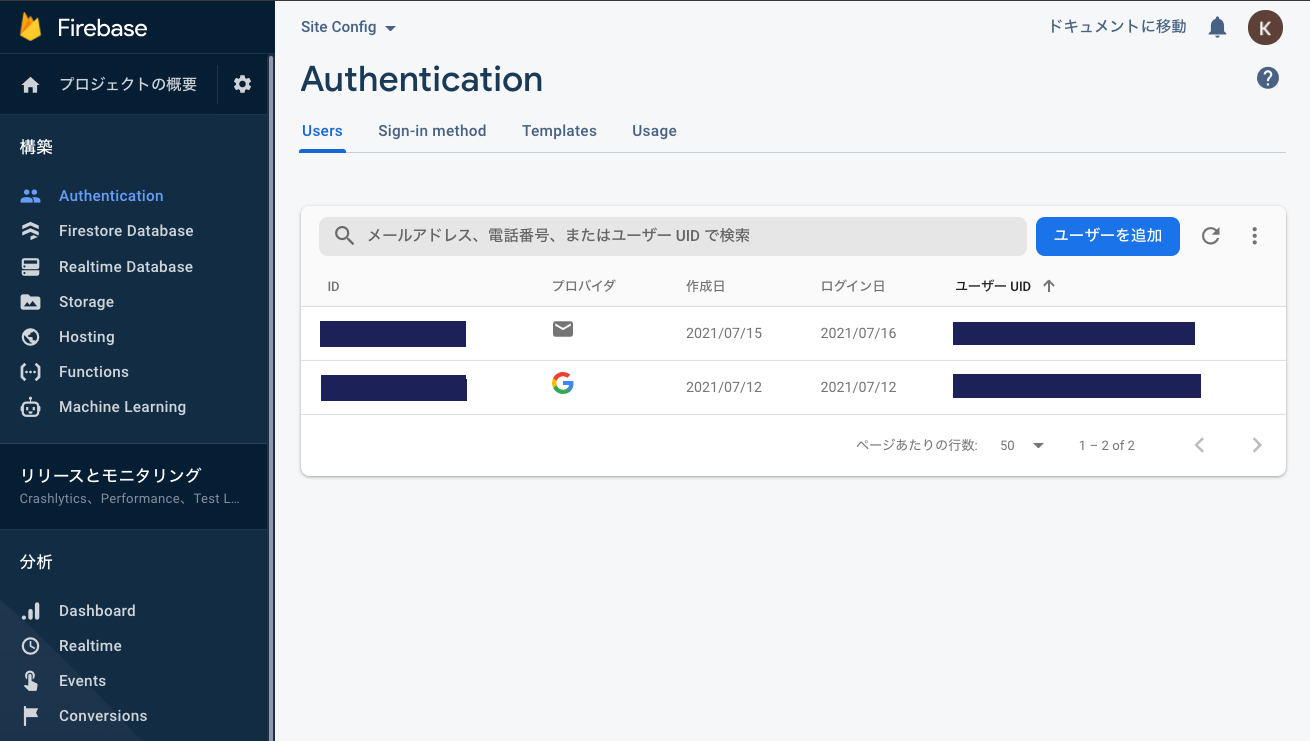Viewport: 1310px width, 741px height.
Task: Click login date 2021/07/16
Action: (x=858, y=333)
